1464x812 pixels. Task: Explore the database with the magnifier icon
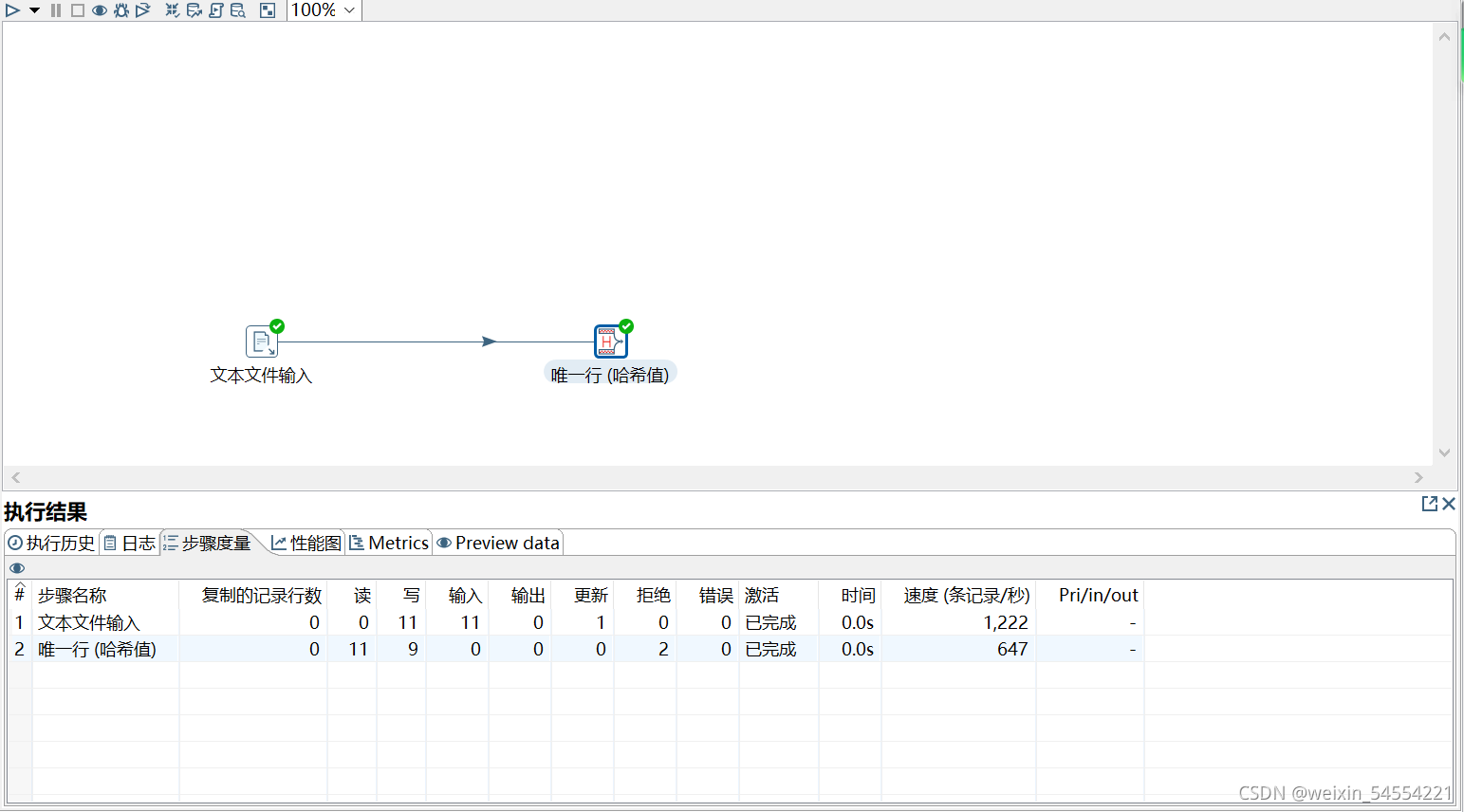pyautogui.click(x=238, y=10)
